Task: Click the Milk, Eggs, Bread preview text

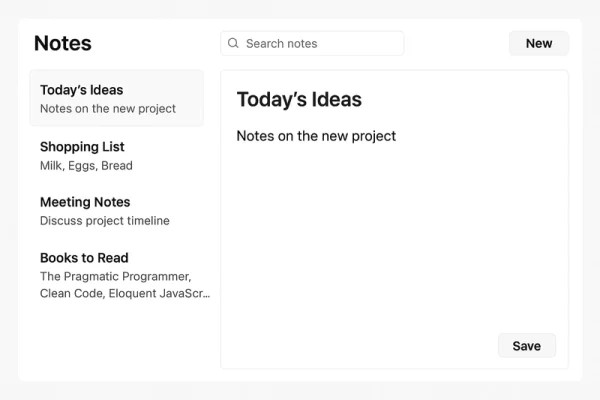Action: click(86, 166)
